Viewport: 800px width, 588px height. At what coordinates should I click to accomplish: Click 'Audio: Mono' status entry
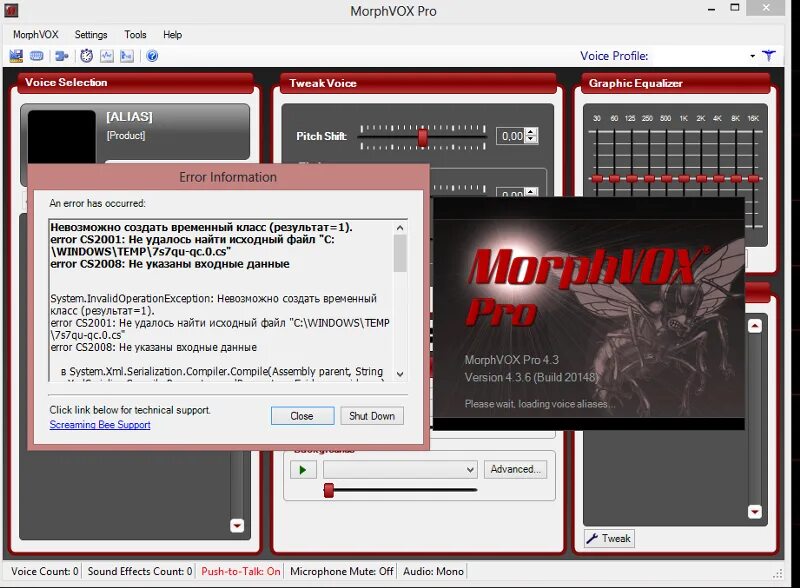coord(433,571)
